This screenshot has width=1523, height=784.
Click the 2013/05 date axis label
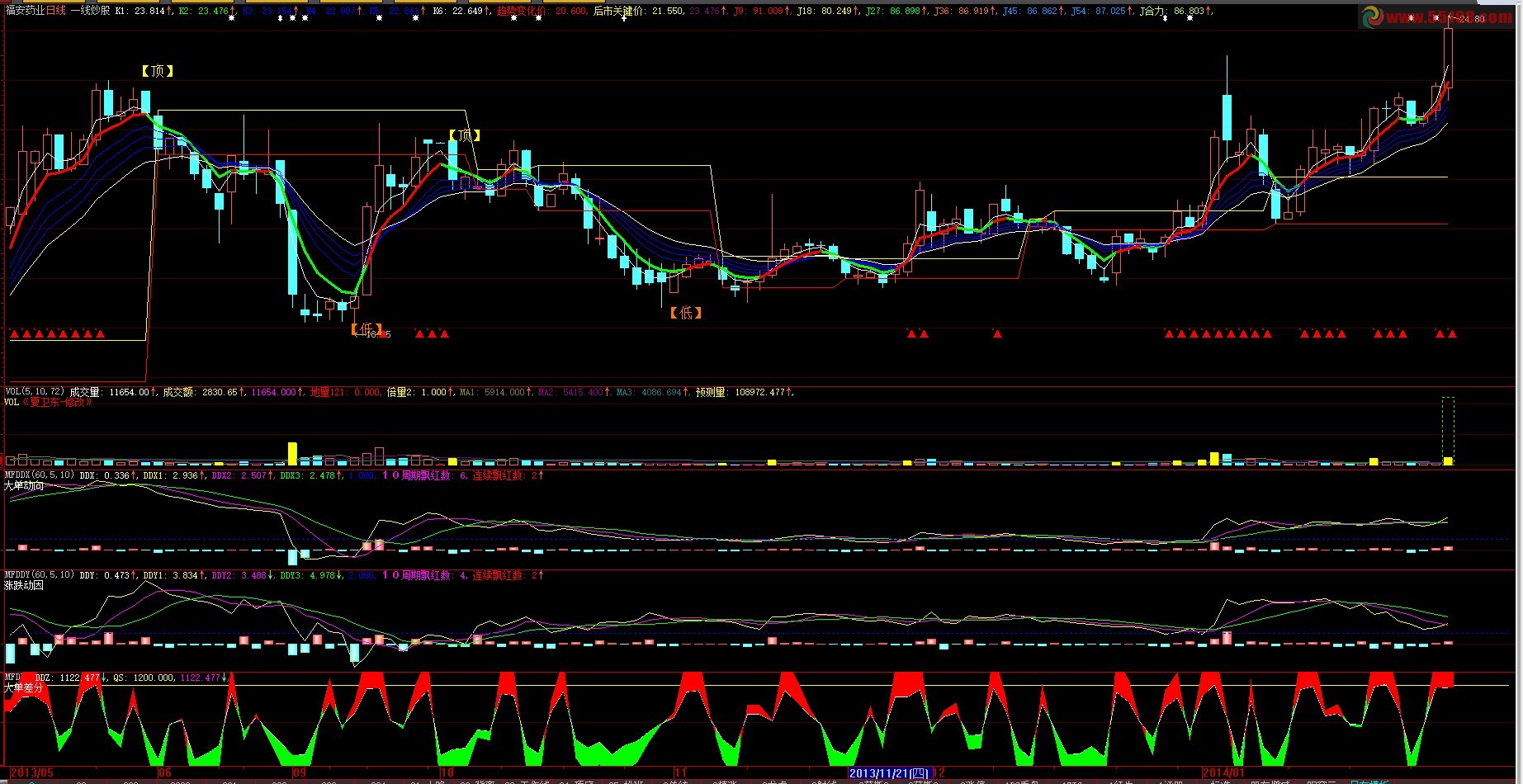tap(32, 773)
